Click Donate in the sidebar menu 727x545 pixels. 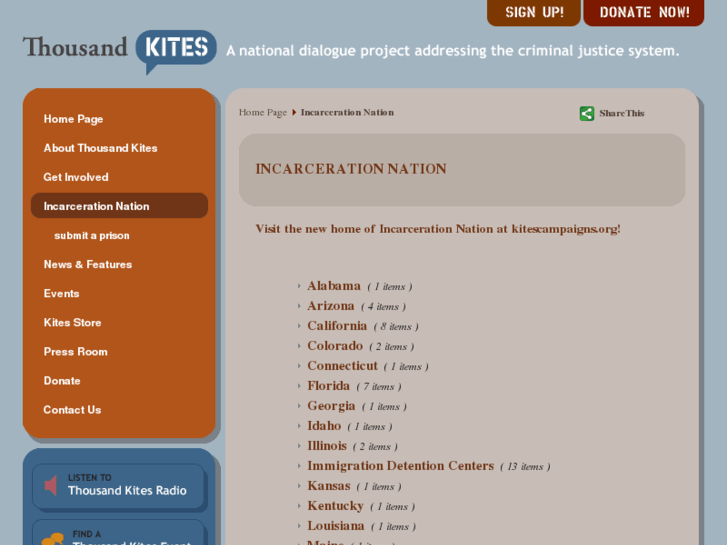(62, 381)
